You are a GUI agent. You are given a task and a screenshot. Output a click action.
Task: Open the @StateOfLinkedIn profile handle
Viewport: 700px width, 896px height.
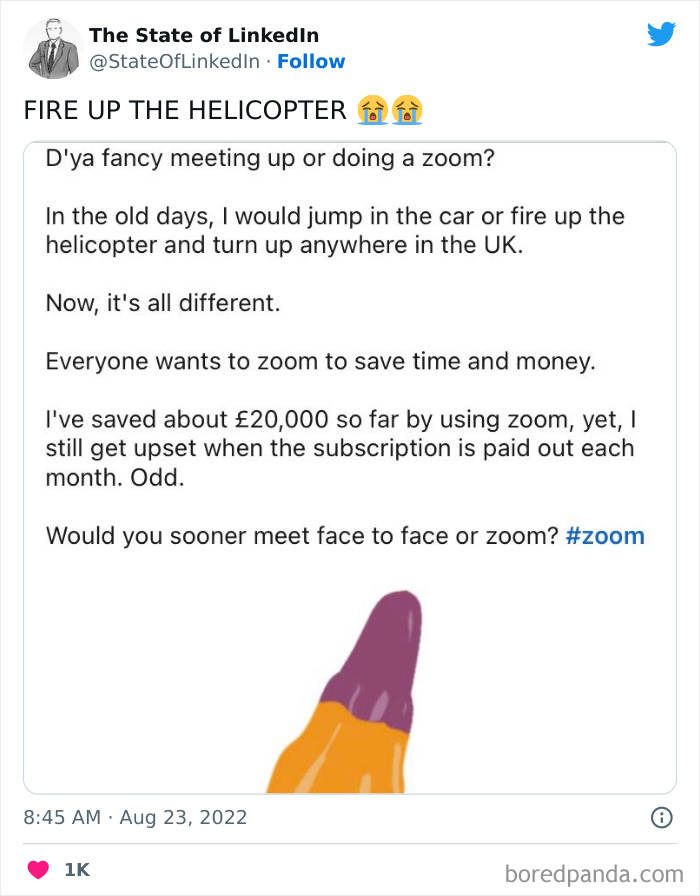click(x=174, y=62)
